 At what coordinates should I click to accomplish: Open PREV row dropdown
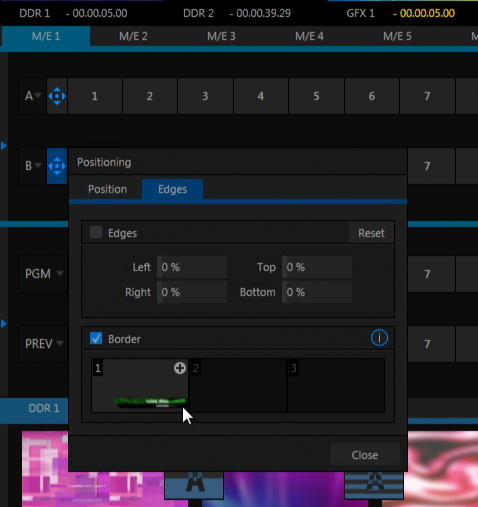pyautogui.click(x=43, y=344)
